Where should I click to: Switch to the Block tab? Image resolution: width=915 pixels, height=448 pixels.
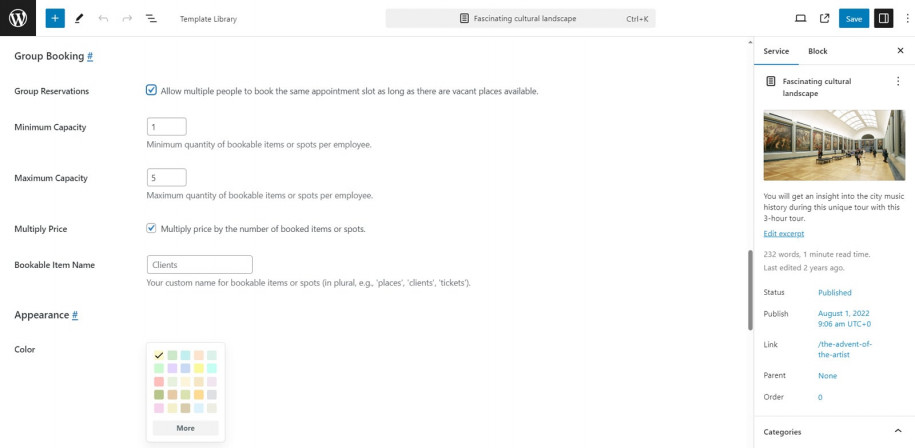[x=817, y=51]
